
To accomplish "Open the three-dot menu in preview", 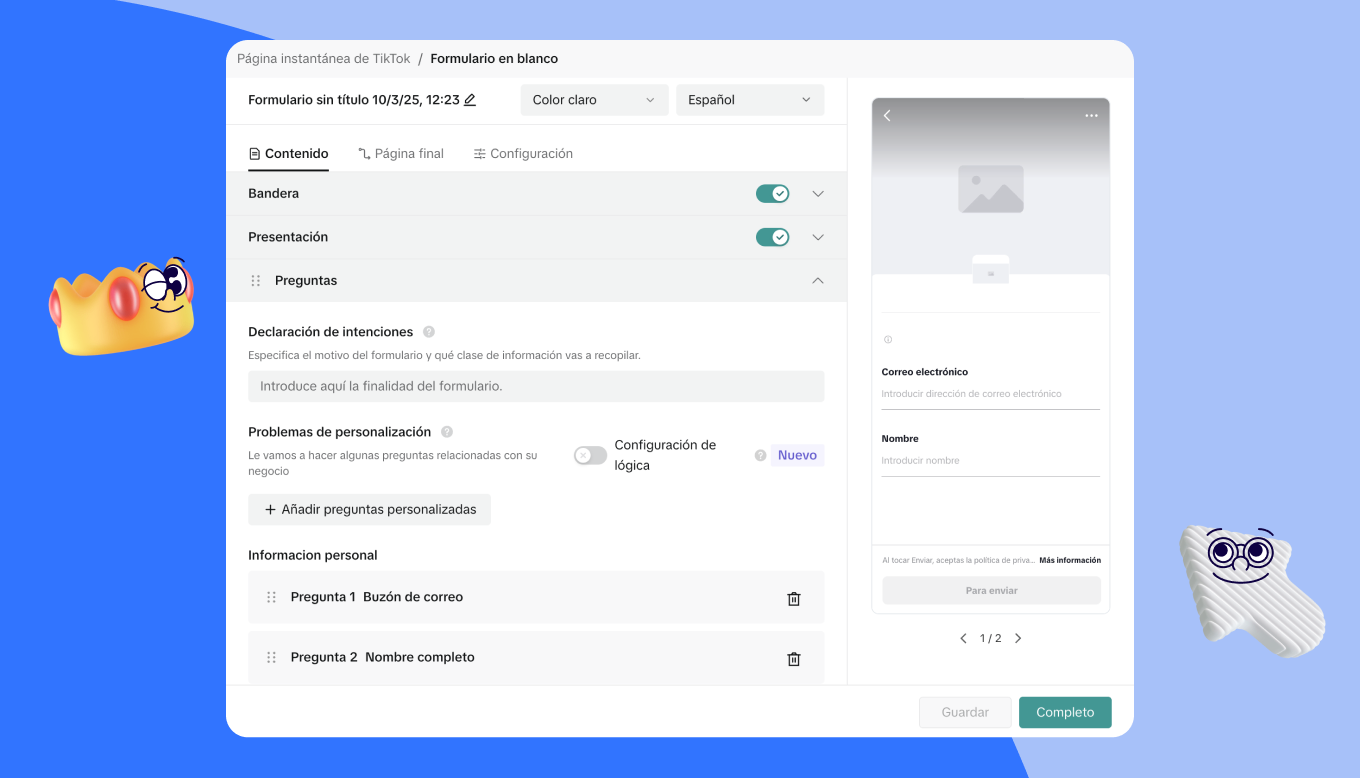I will (1091, 116).
